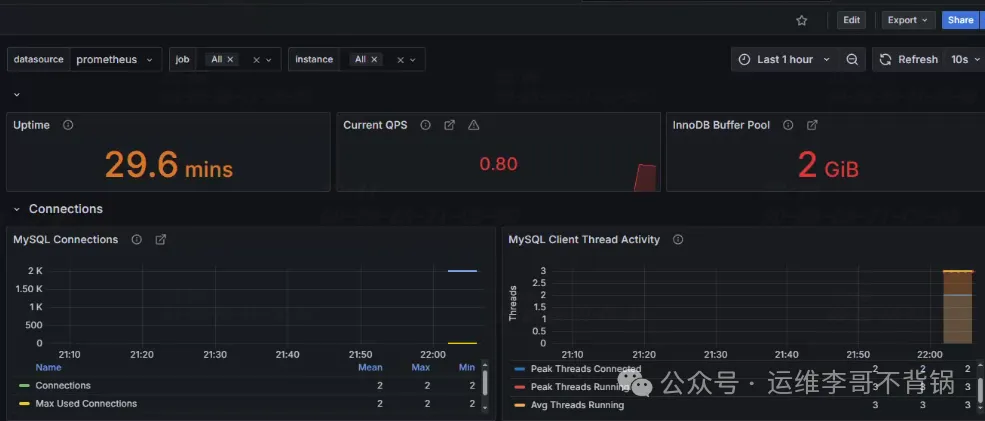Image resolution: width=985 pixels, height=421 pixels.
Task: Toggle Peak Threads Running legend series
Action: tap(580, 387)
